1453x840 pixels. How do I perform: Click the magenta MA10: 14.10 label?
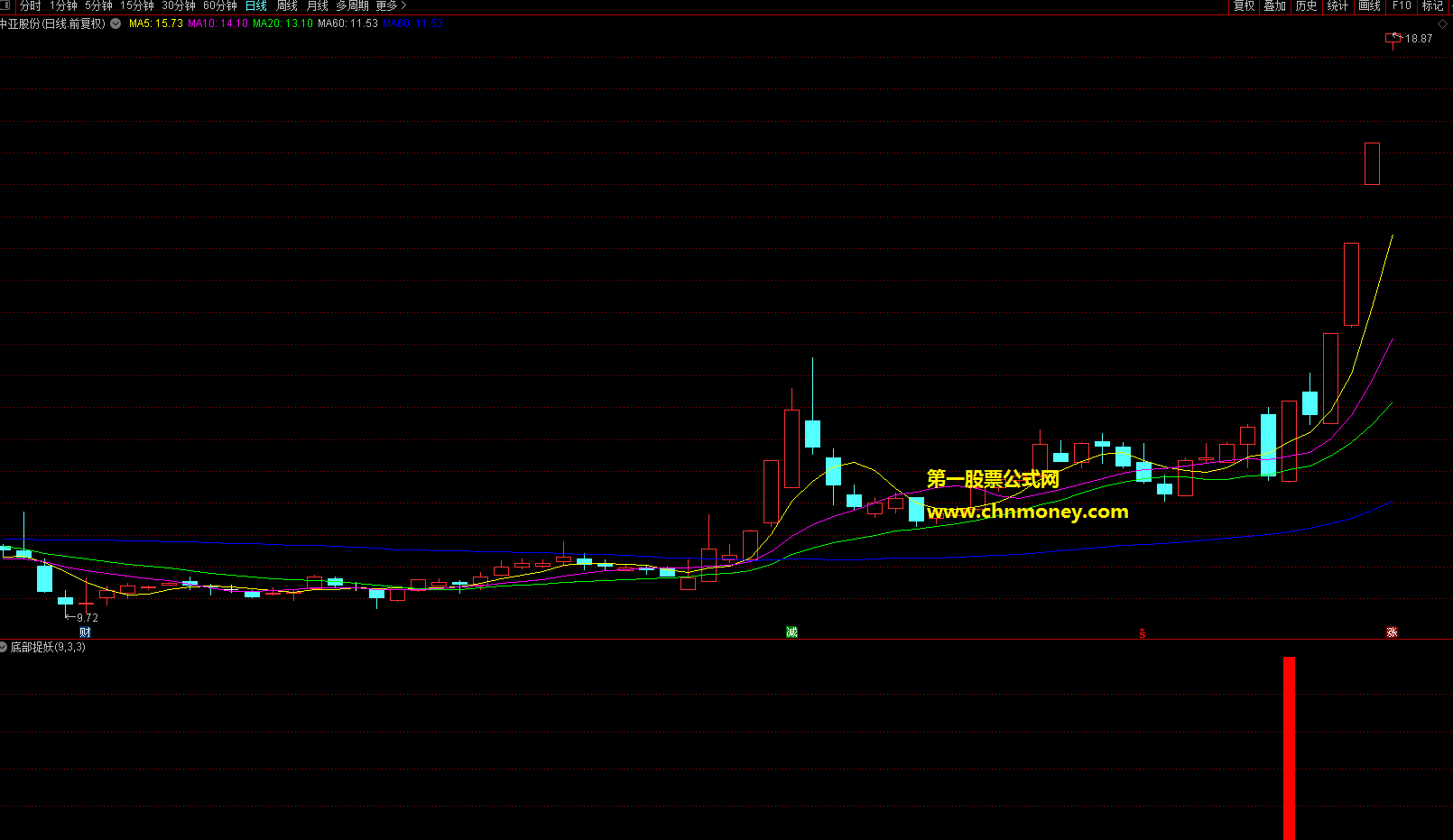tap(217, 23)
